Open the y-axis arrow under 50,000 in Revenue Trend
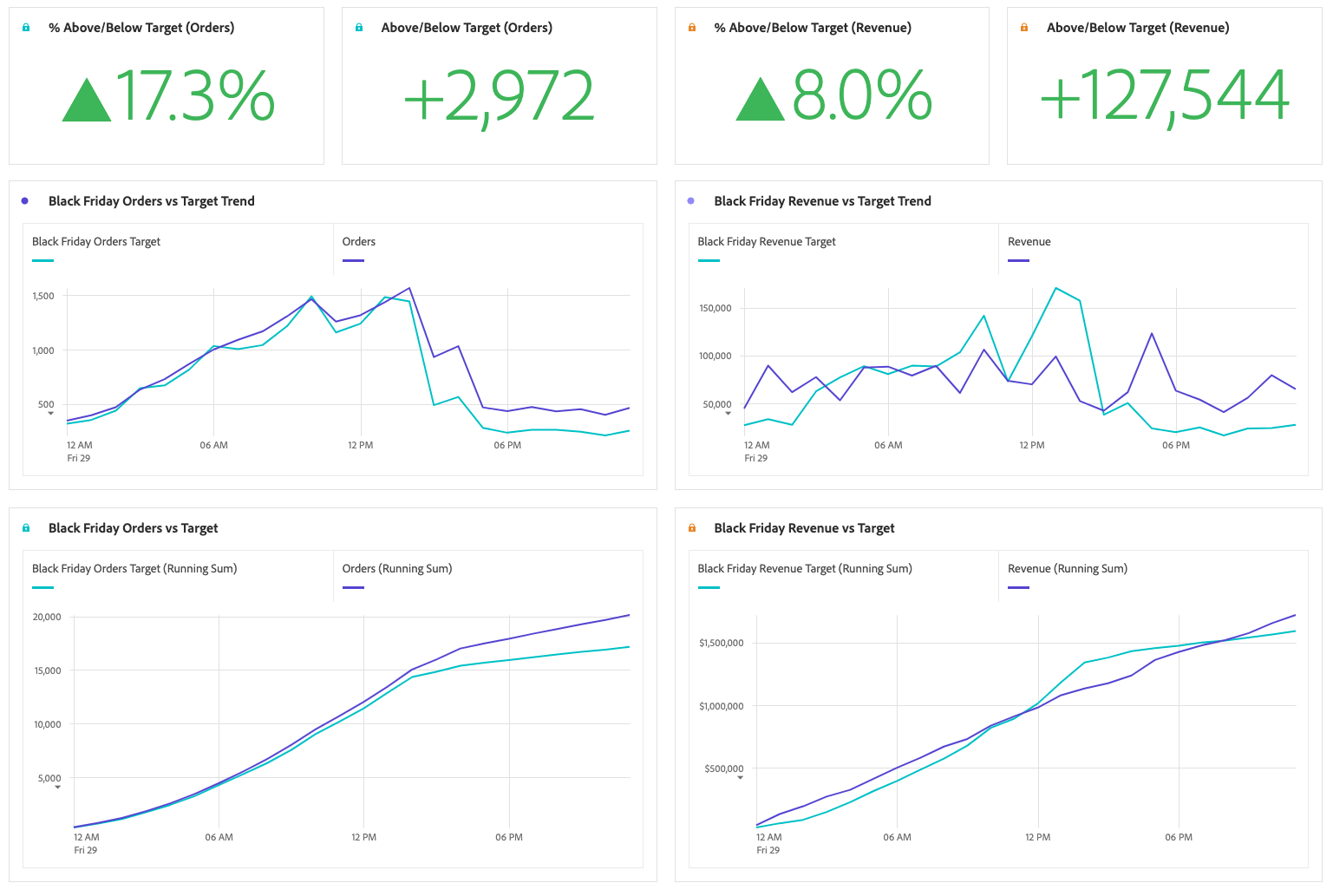1333x896 pixels. point(728,415)
